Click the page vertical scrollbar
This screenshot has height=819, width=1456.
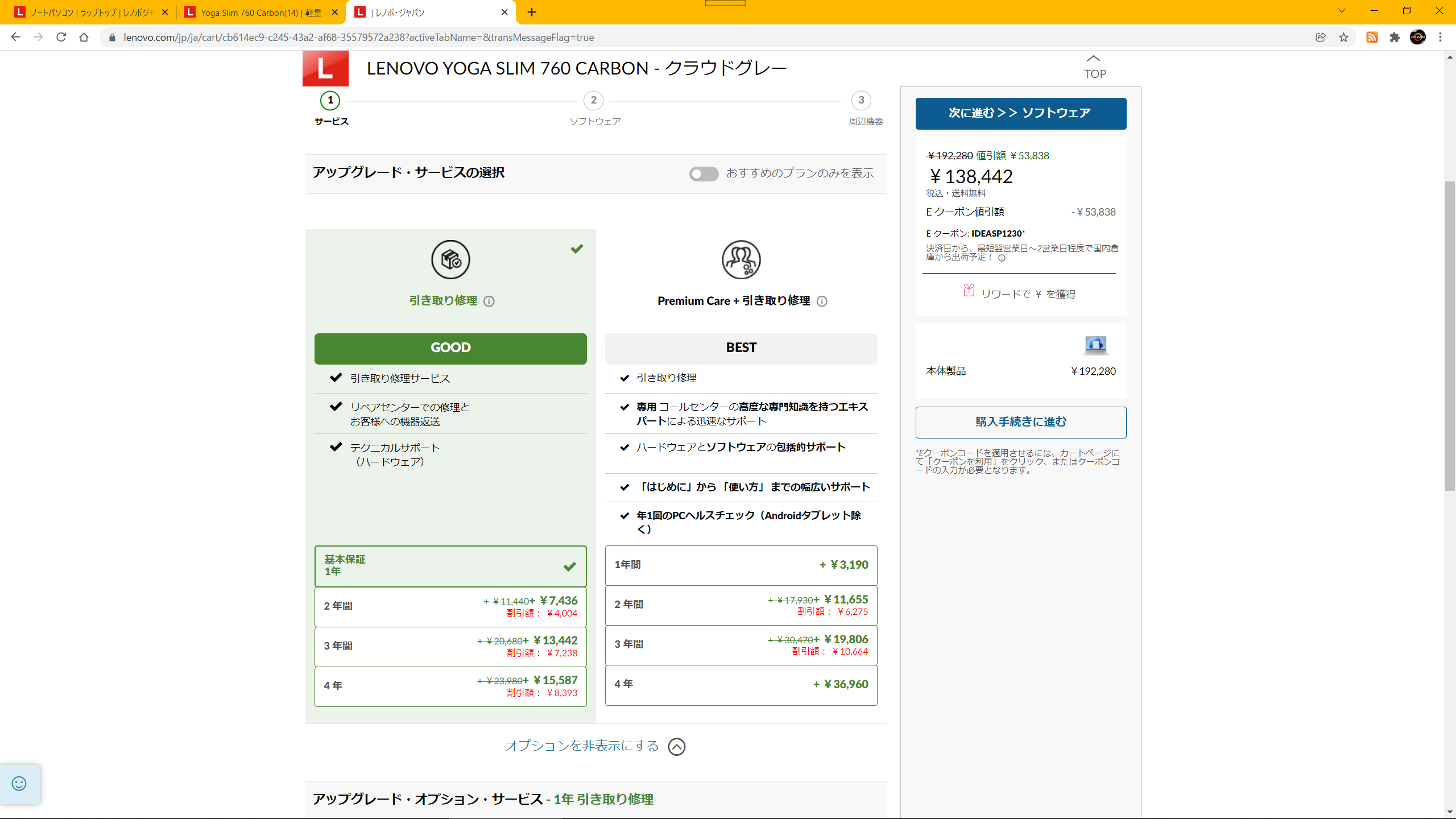click(1450, 336)
